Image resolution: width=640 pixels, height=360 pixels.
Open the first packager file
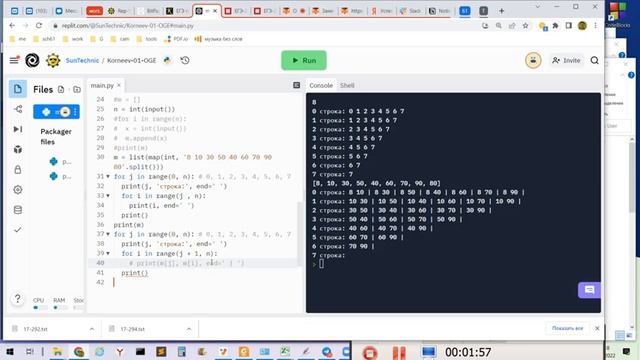(x=60, y=162)
